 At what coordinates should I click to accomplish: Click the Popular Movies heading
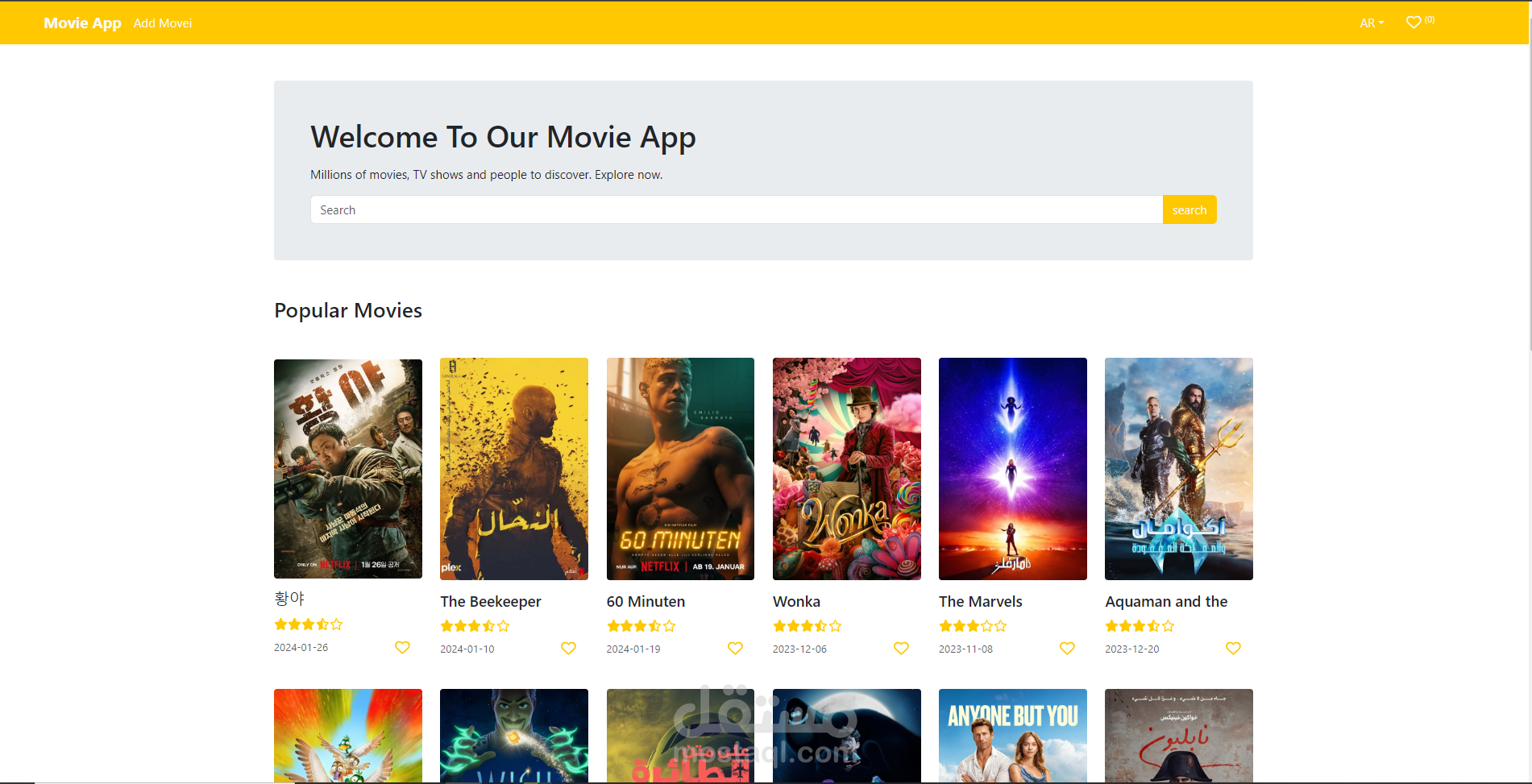pyautogui.click(x=348, y=310)
